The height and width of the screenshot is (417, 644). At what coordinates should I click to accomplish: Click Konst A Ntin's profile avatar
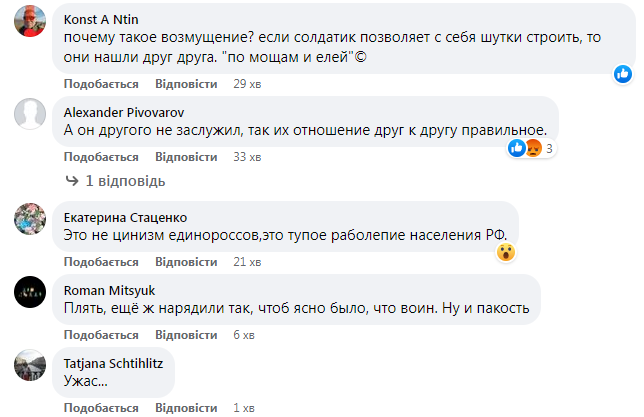tap(30, 27)
